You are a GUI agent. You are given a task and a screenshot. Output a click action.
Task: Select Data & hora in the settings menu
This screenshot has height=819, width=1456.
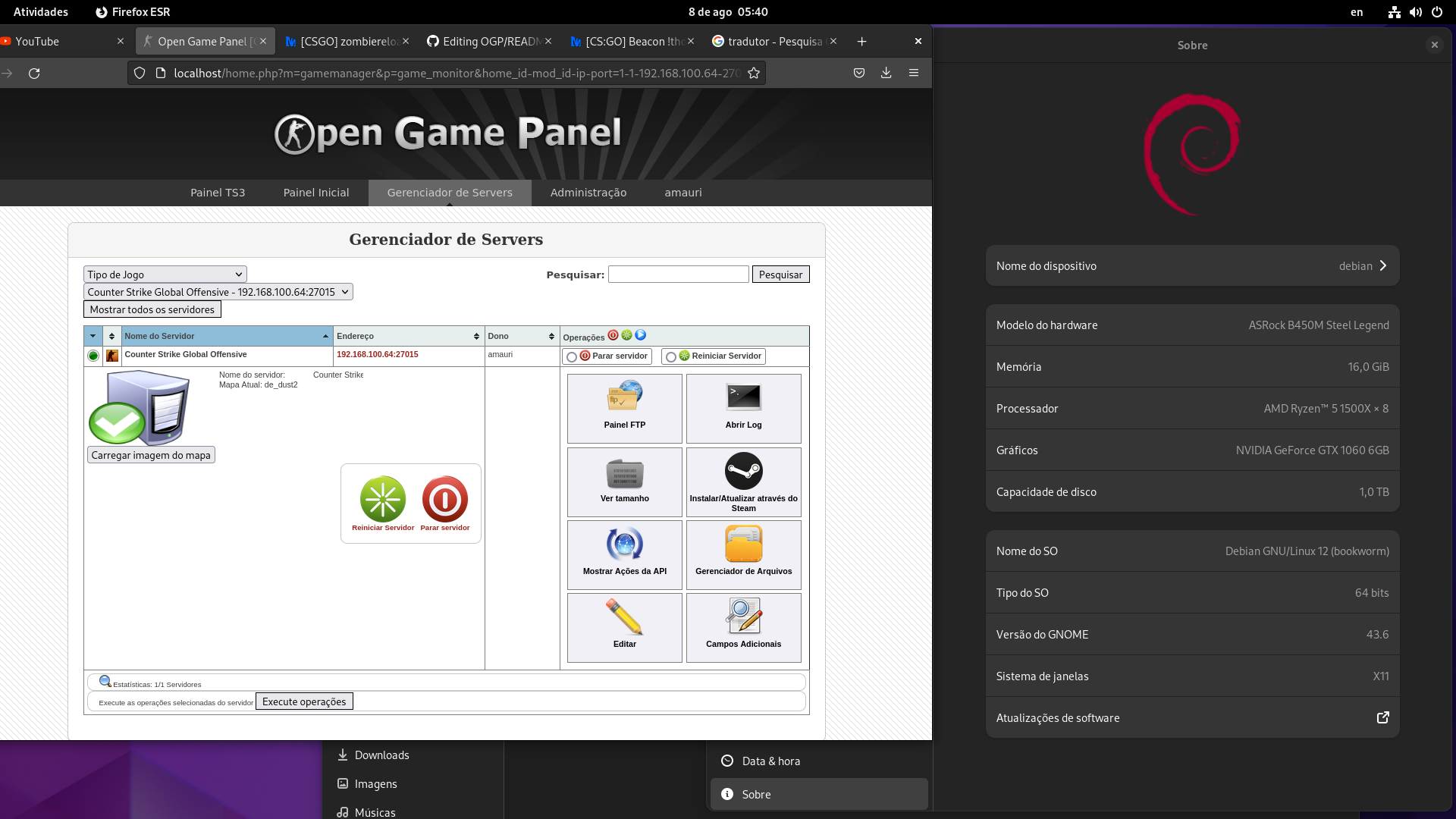click(x=770, y=761)
